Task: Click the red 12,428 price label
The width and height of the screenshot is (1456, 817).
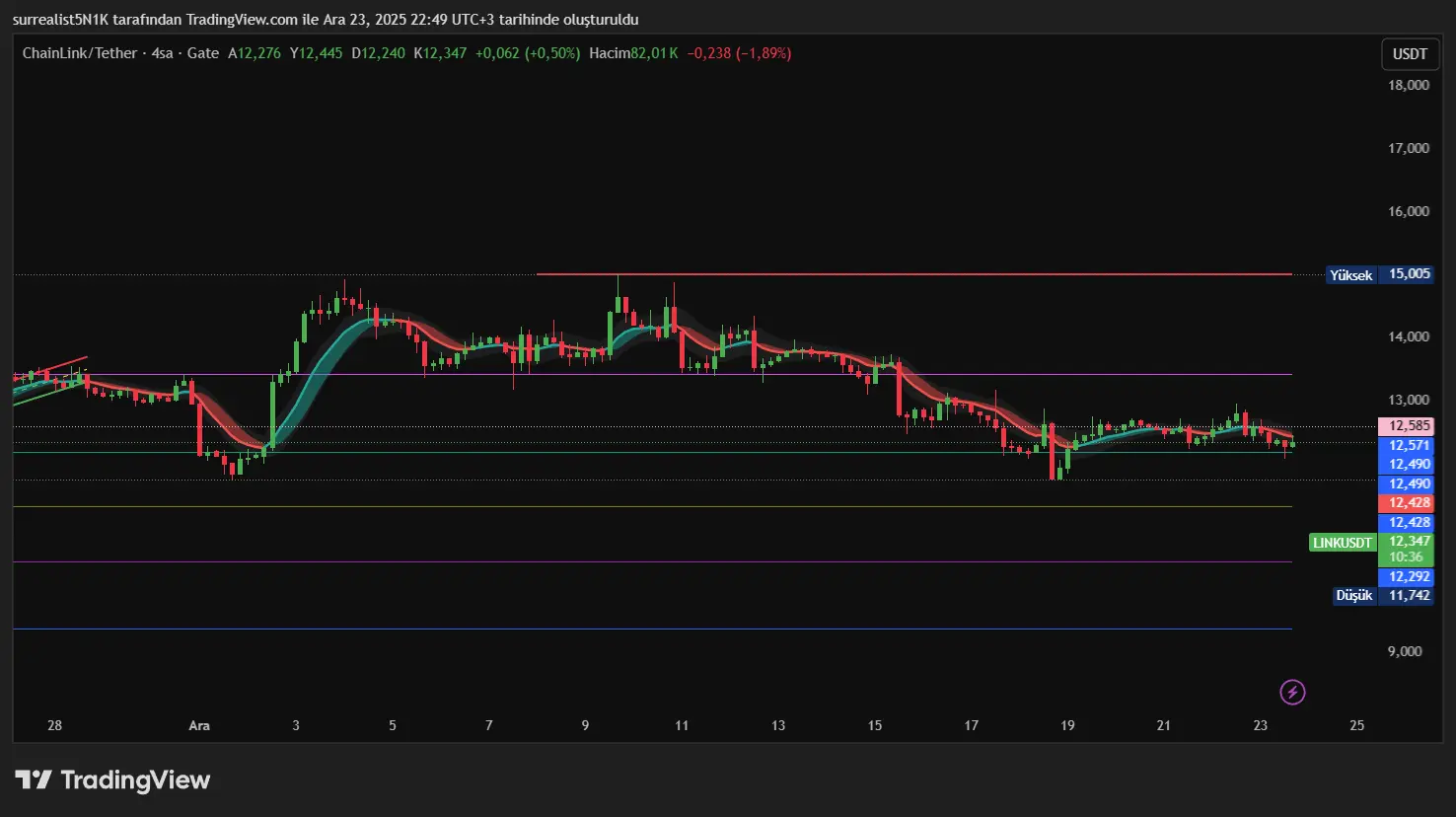Action: coord(1407,503)
